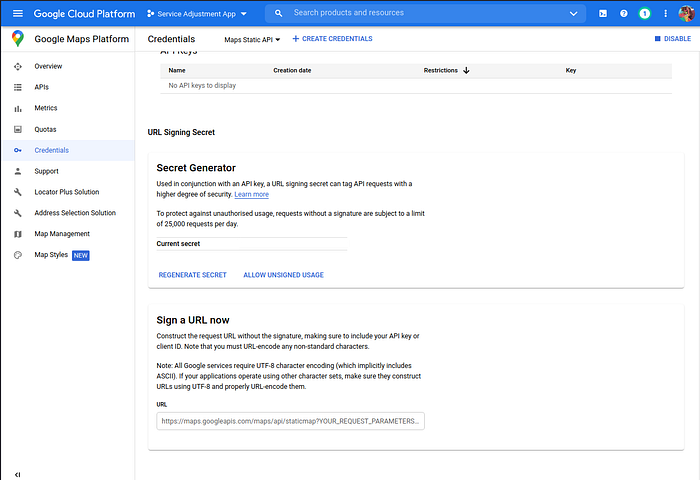Click the Locator Plus Solution wrench icon
This screenshot has height=480, width=700.
tap(18, 192)
